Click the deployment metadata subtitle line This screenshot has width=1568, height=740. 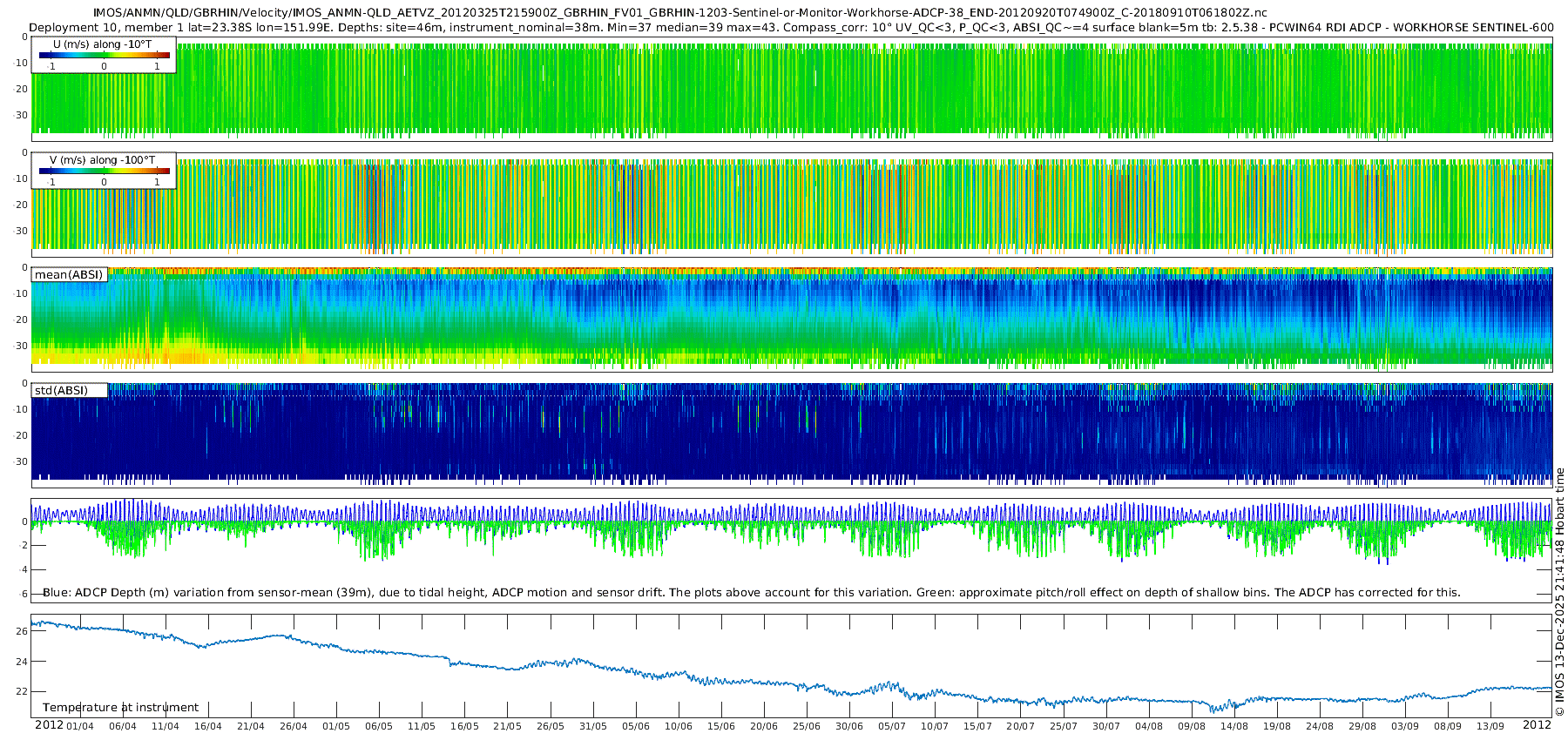[791, 27]
